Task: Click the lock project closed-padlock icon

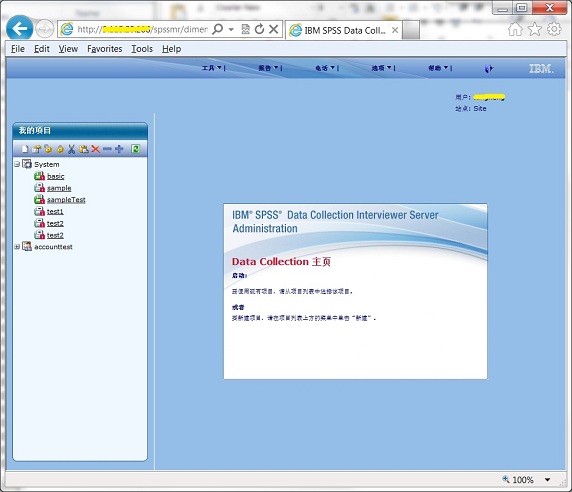Action: coord(60,149)
